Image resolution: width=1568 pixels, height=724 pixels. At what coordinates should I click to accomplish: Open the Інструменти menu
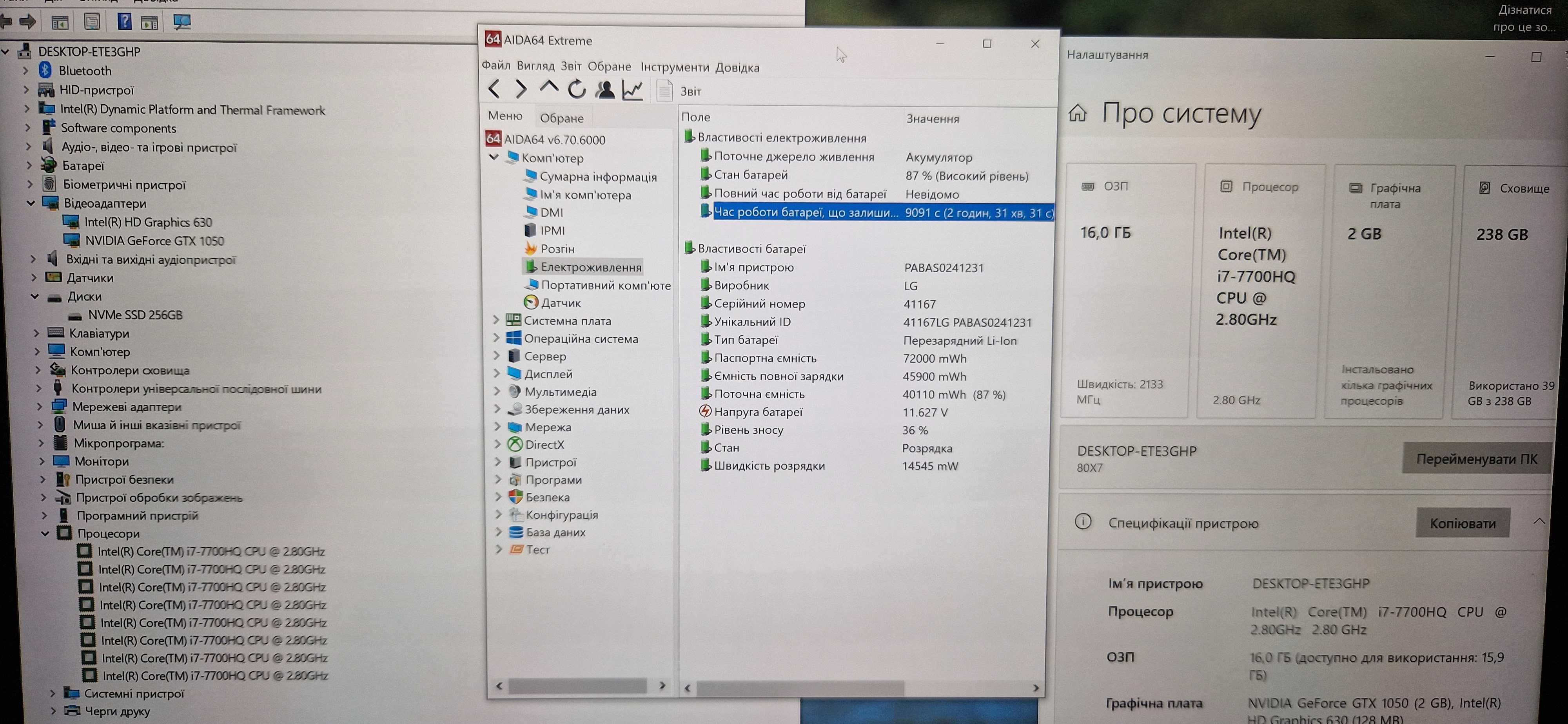(x=674, y=67)
